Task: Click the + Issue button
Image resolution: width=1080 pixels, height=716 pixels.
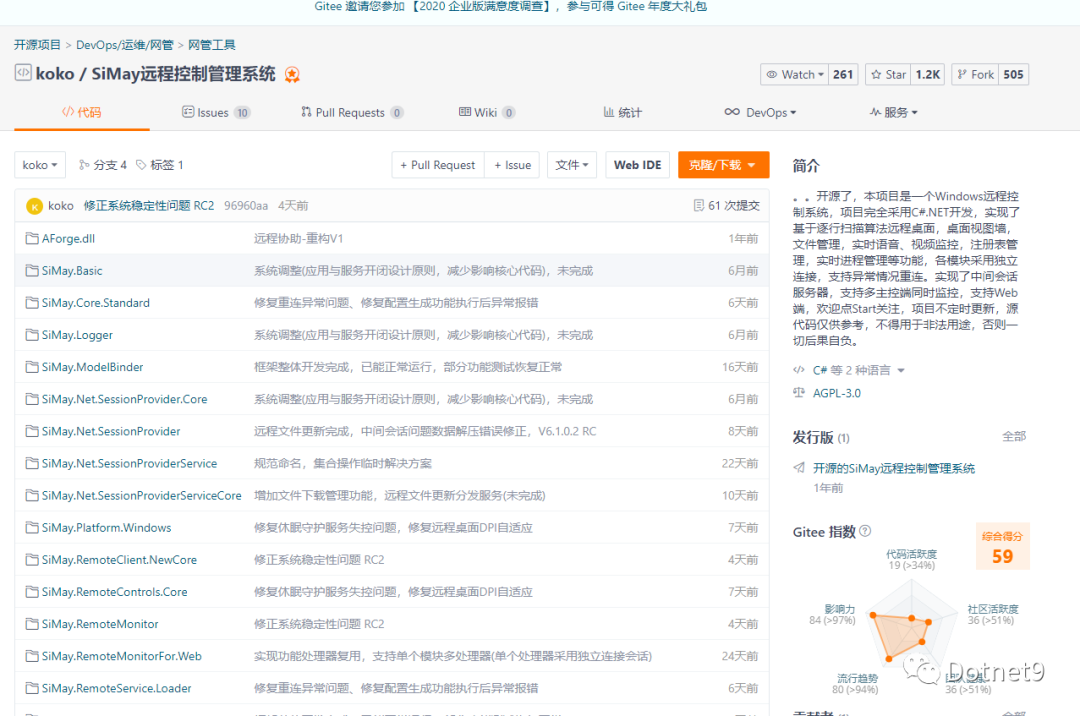Action: tap(512, 165)
